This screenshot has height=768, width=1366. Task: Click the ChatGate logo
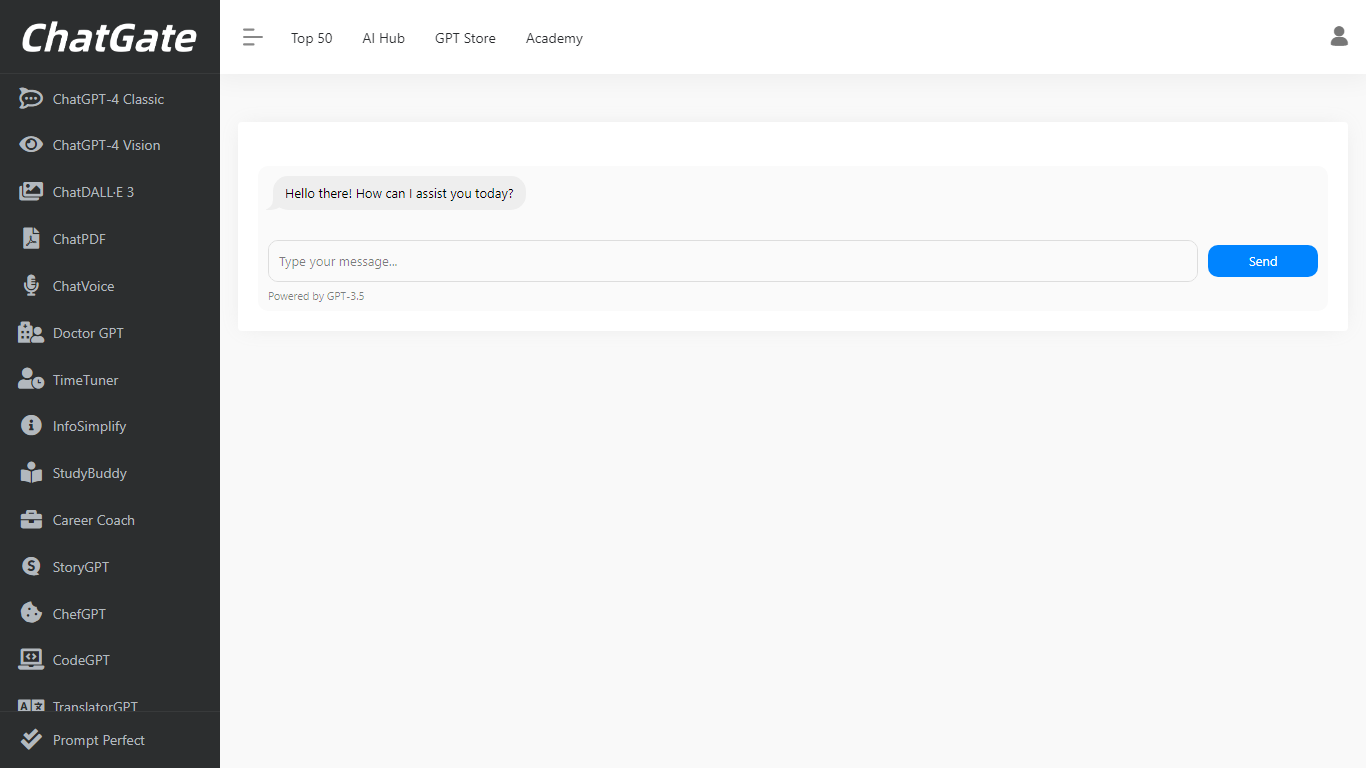[109, 38]
